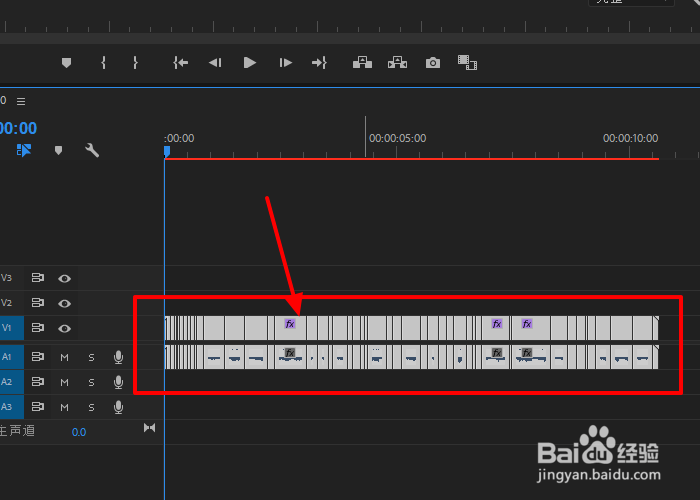Mute track A1
Screen dimensions: 700x500
(64, 357)
